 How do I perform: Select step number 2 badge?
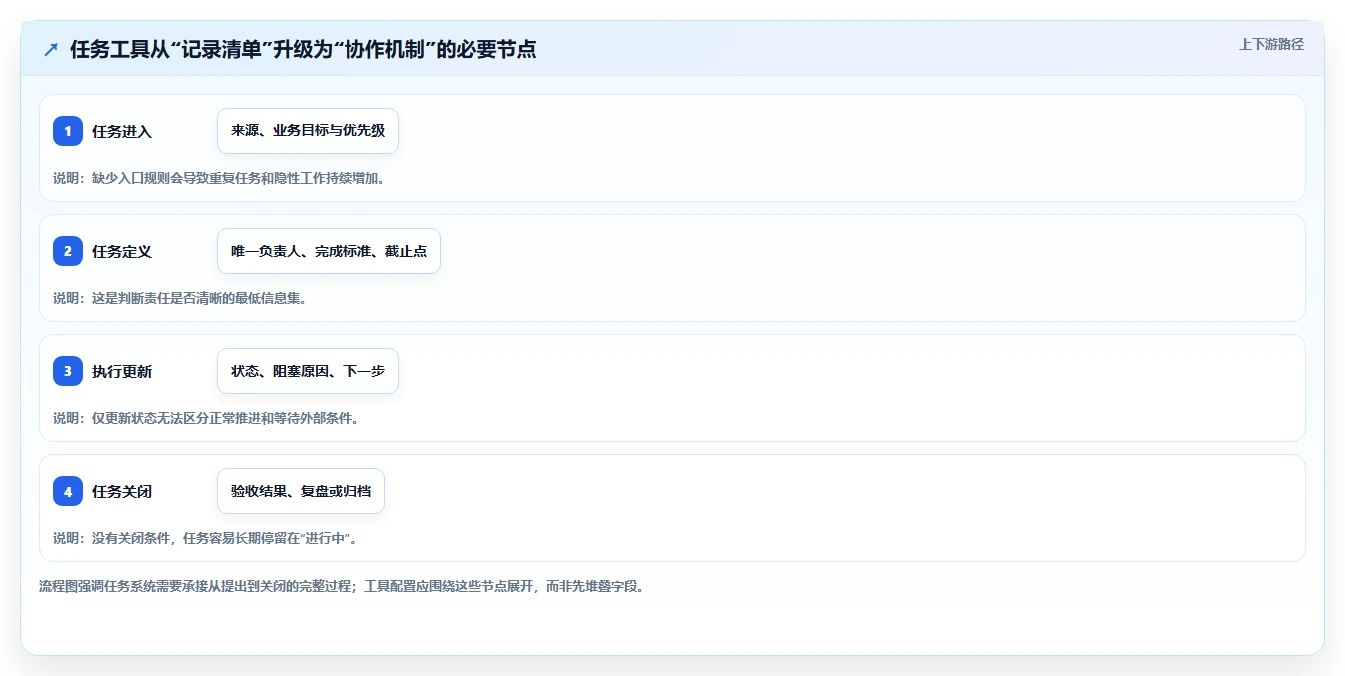(x=68, y=251)
